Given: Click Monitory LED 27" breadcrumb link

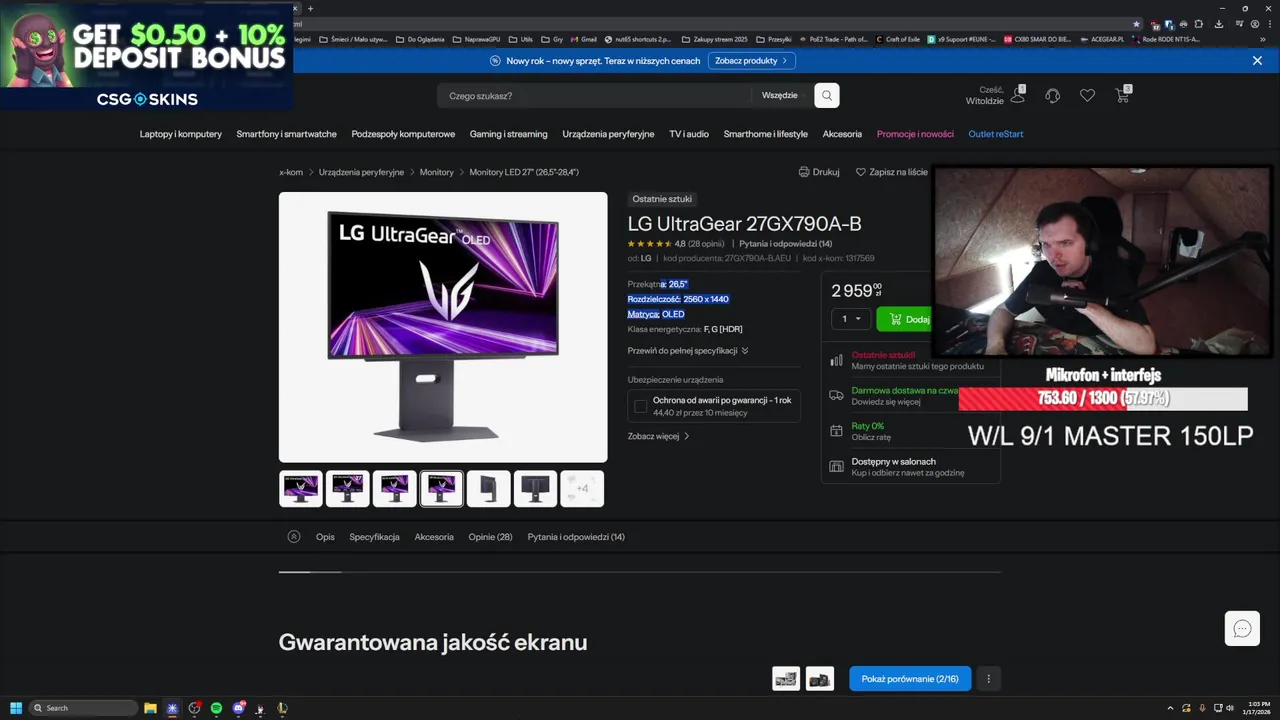Looking at the screenshot, I should pyautogui.click(x=524, y=172).
